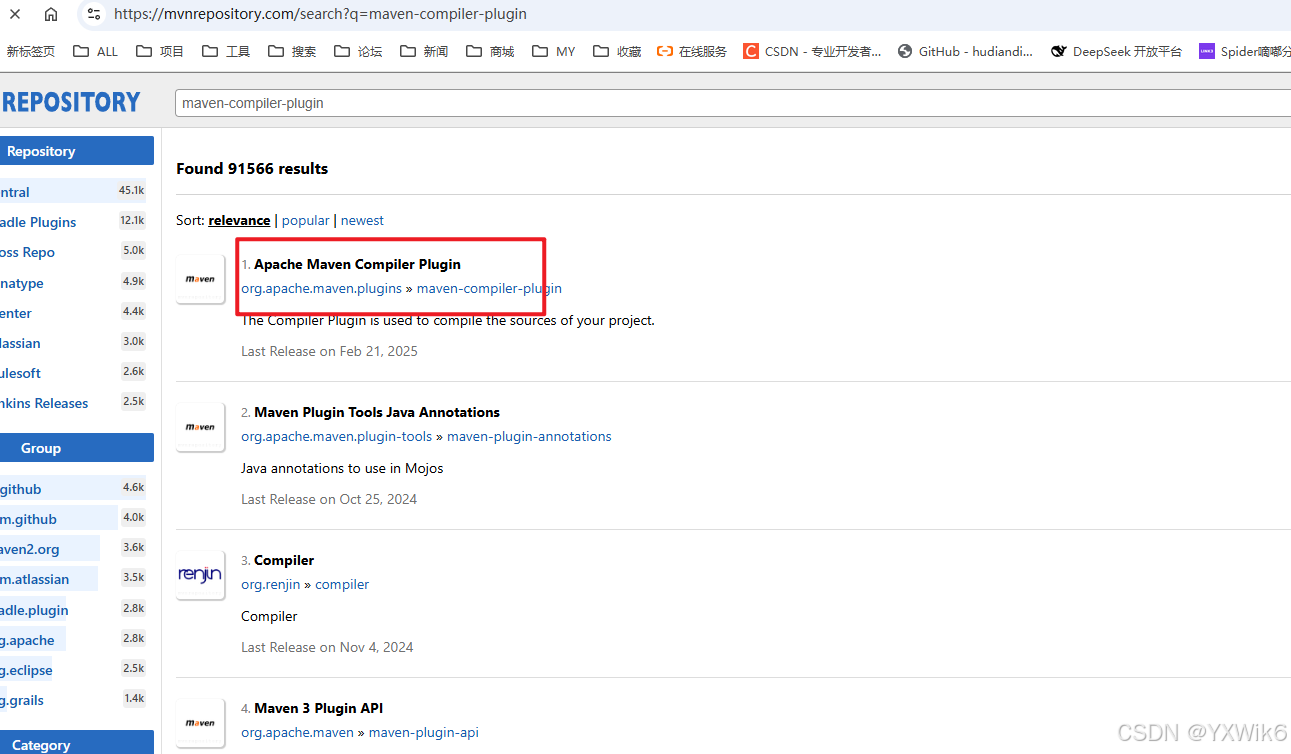The height and width of the screenshot is (754, 1291).
Task: Filter by atlassian group 3.5k
Action: pyautogui.click(x=74, y=578)
